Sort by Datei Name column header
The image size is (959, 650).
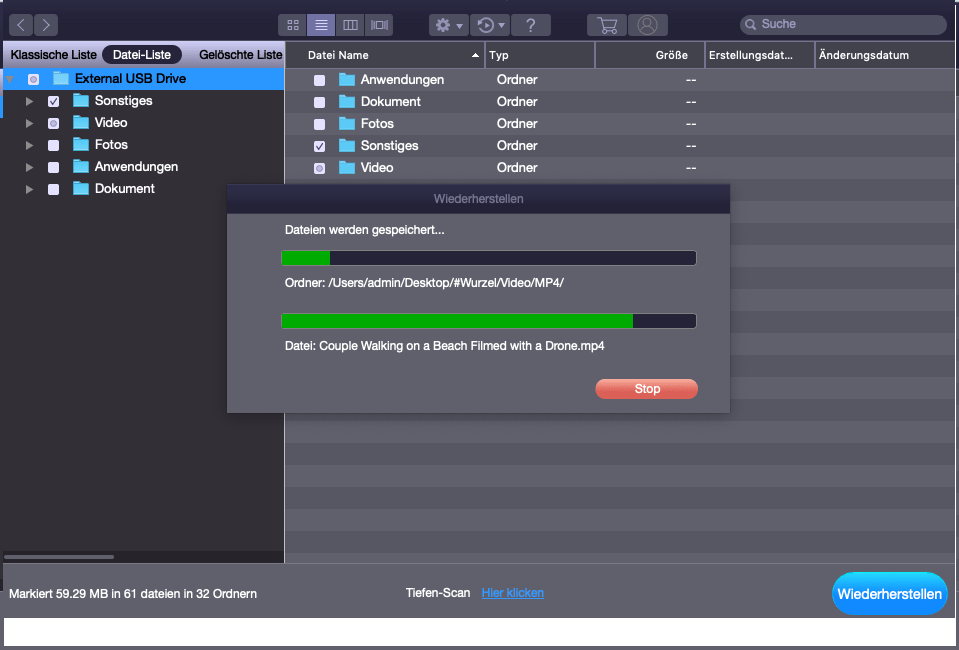[385, 55]
